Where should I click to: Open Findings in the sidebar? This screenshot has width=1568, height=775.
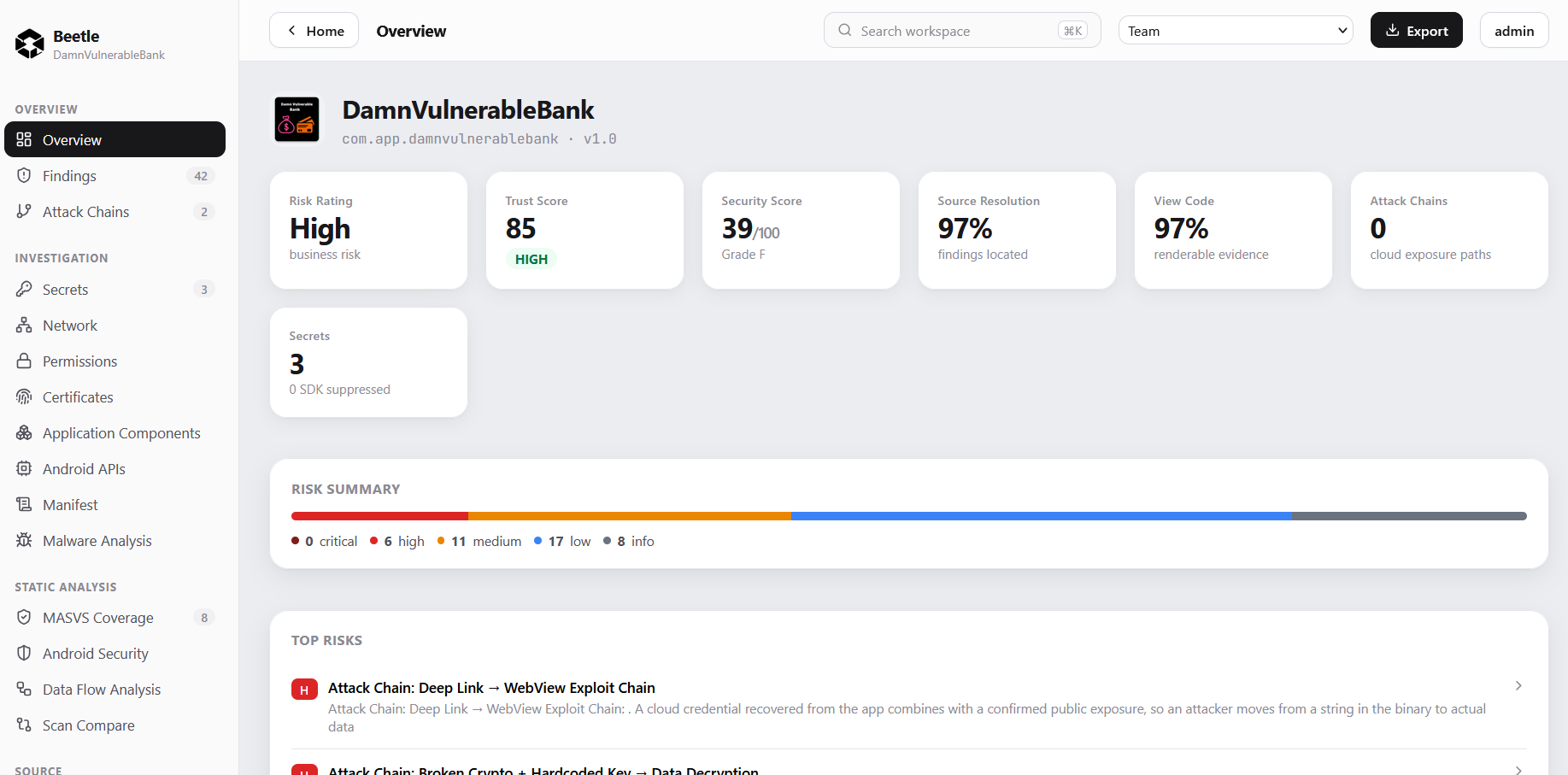click(115, 175)
